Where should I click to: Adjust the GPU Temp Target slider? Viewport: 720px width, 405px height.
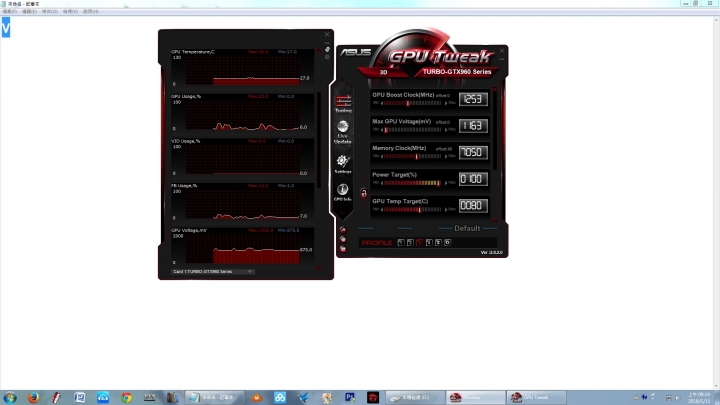413,209
